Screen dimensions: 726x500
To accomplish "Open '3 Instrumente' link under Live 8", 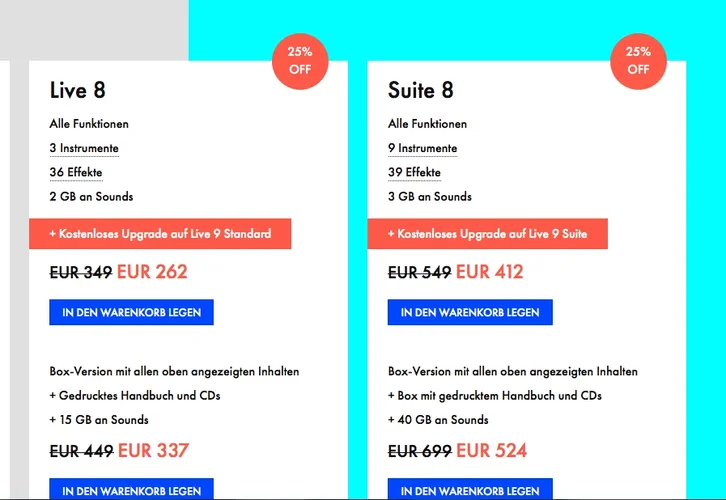I will [84, 148].
